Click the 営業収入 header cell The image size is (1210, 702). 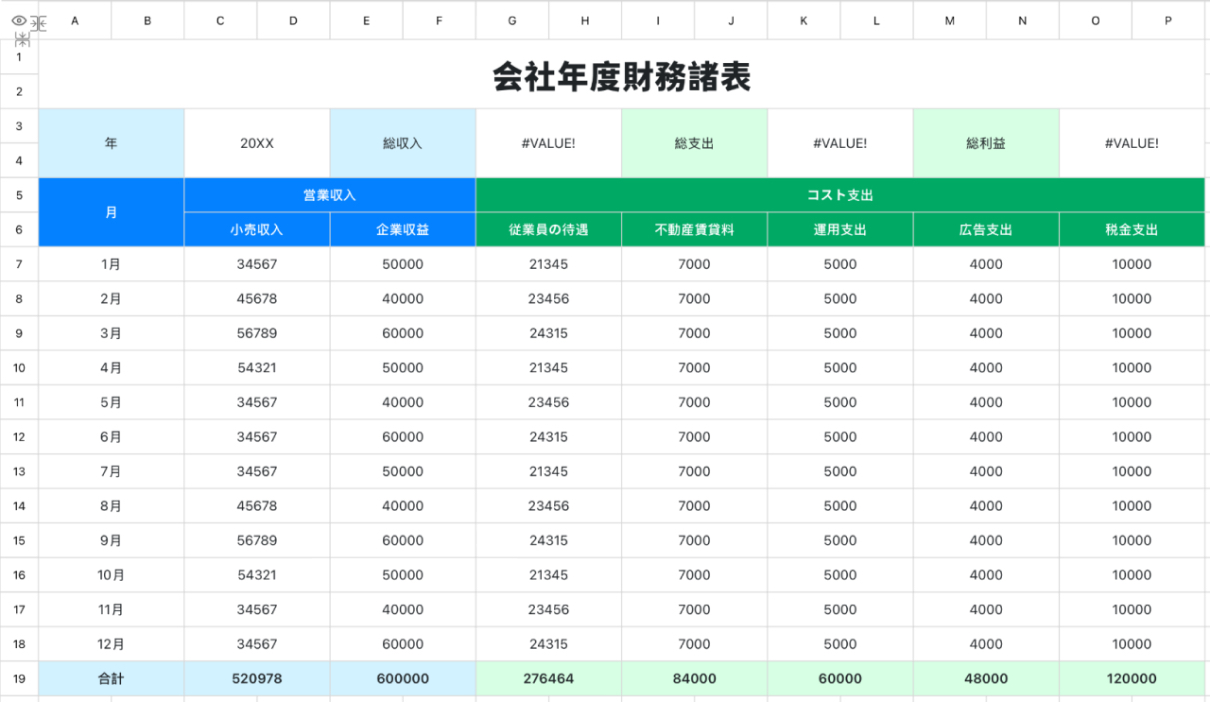pyautogui.click(x=330, y=195)
